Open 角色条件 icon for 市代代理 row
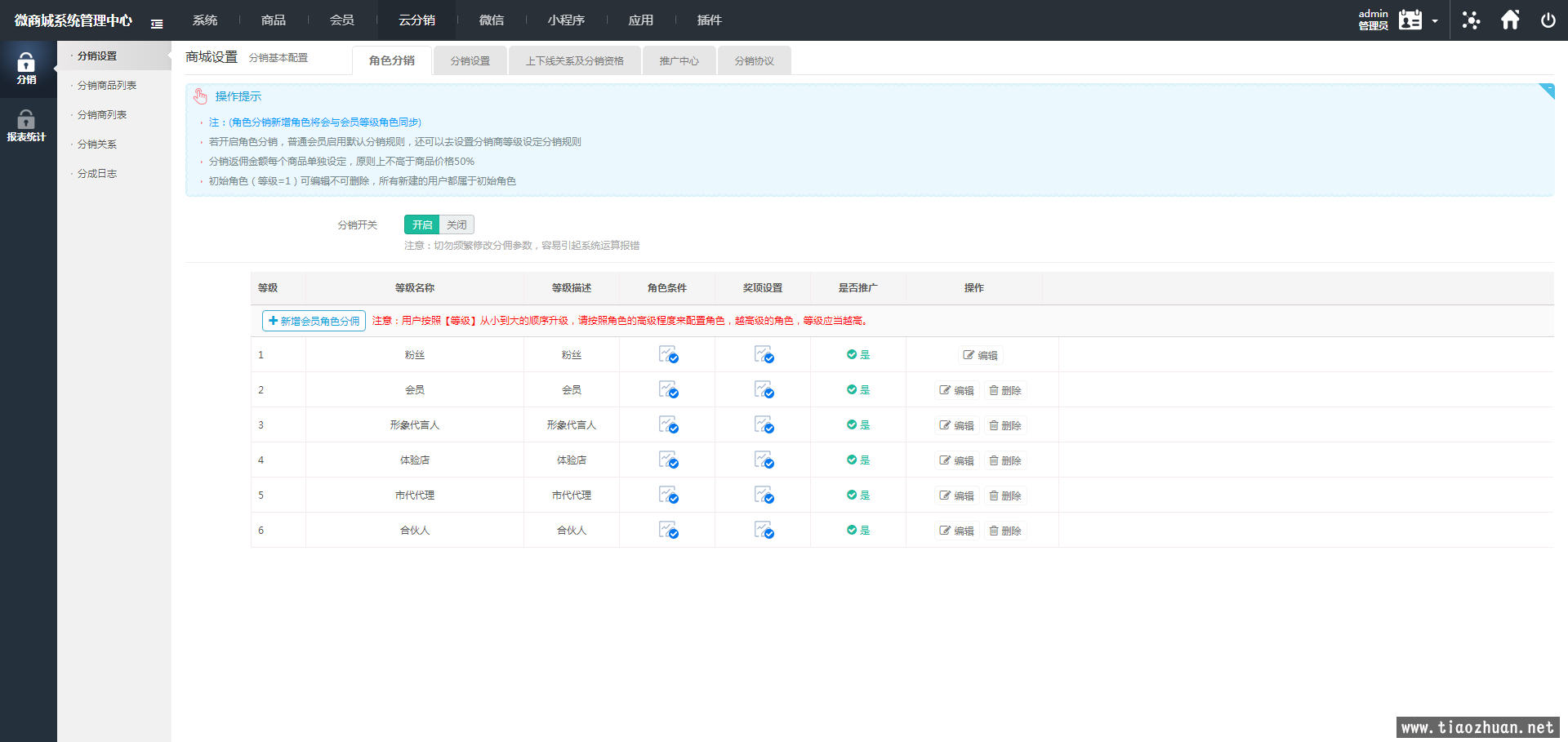1568x742 pixels. (x=668, y=495)
